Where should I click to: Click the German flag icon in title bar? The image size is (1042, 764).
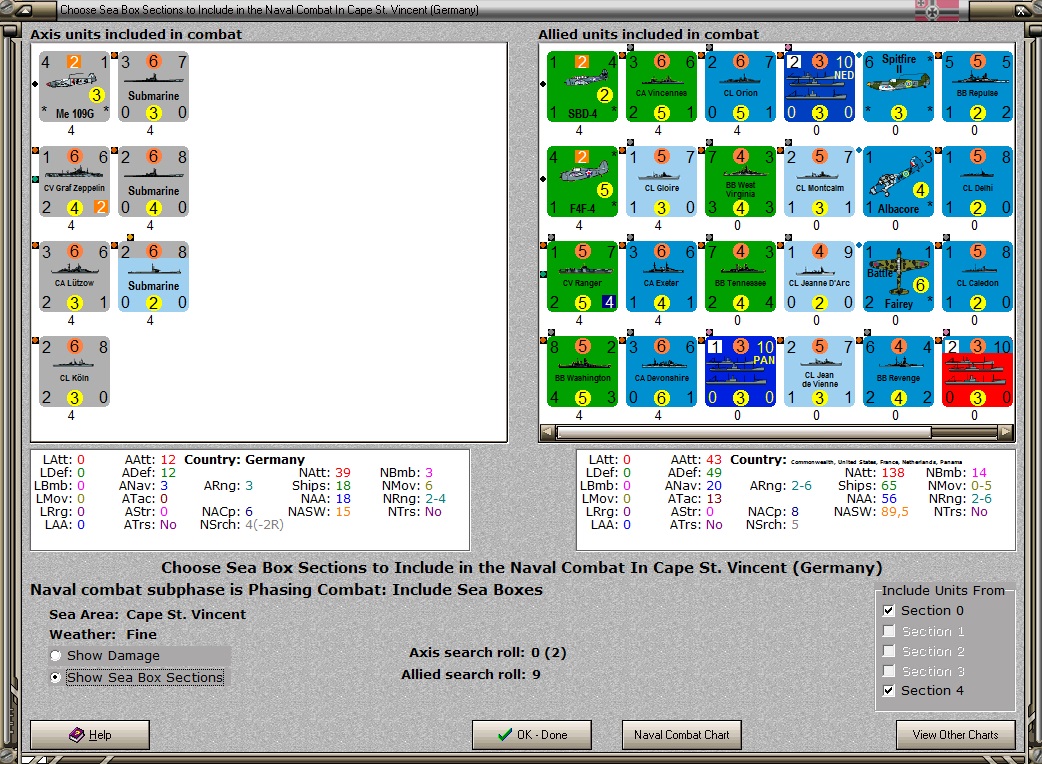[x=937, y=9]
